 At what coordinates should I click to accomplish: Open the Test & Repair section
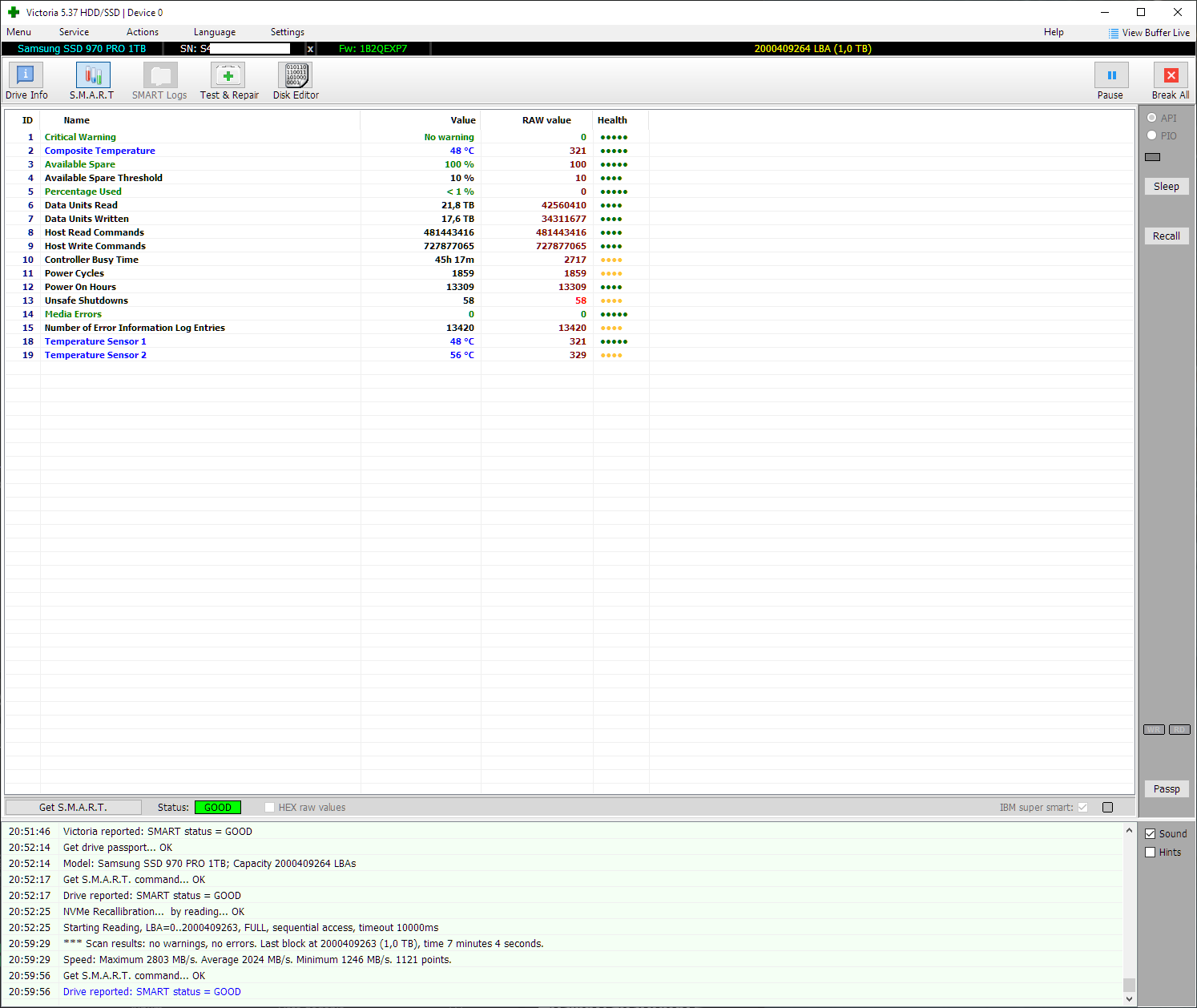point(229,81)
